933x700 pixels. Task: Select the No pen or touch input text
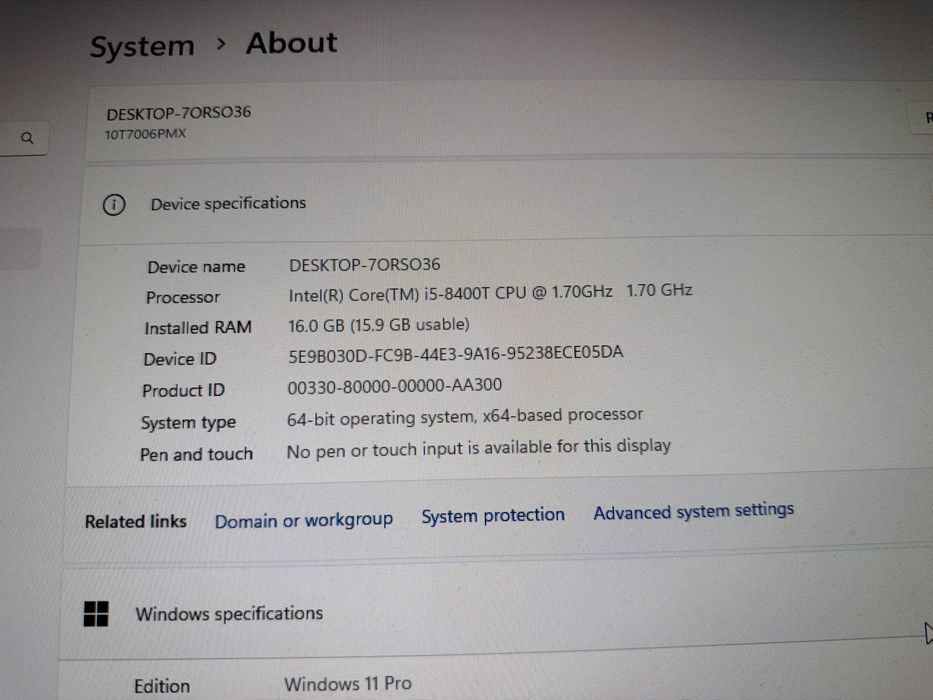click(478, 449)
